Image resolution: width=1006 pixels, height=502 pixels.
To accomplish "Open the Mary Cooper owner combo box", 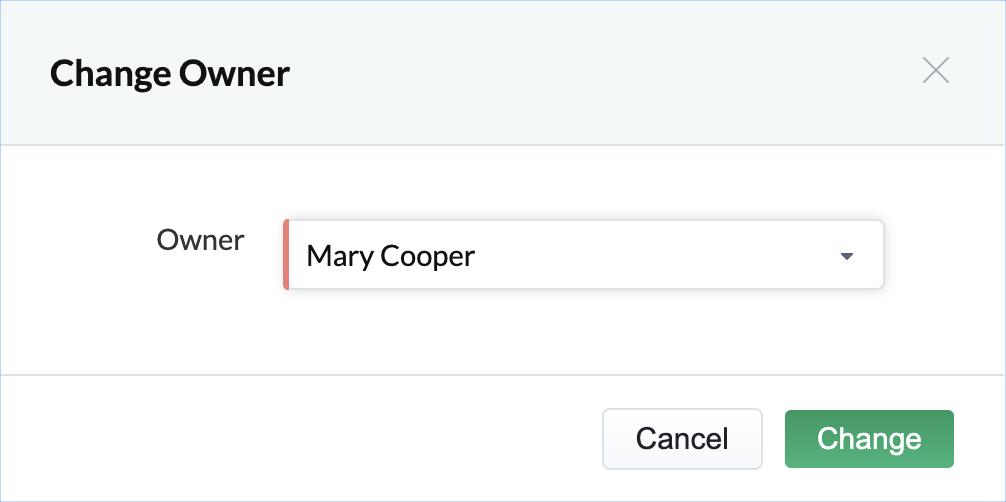I will tap(584, 255).
